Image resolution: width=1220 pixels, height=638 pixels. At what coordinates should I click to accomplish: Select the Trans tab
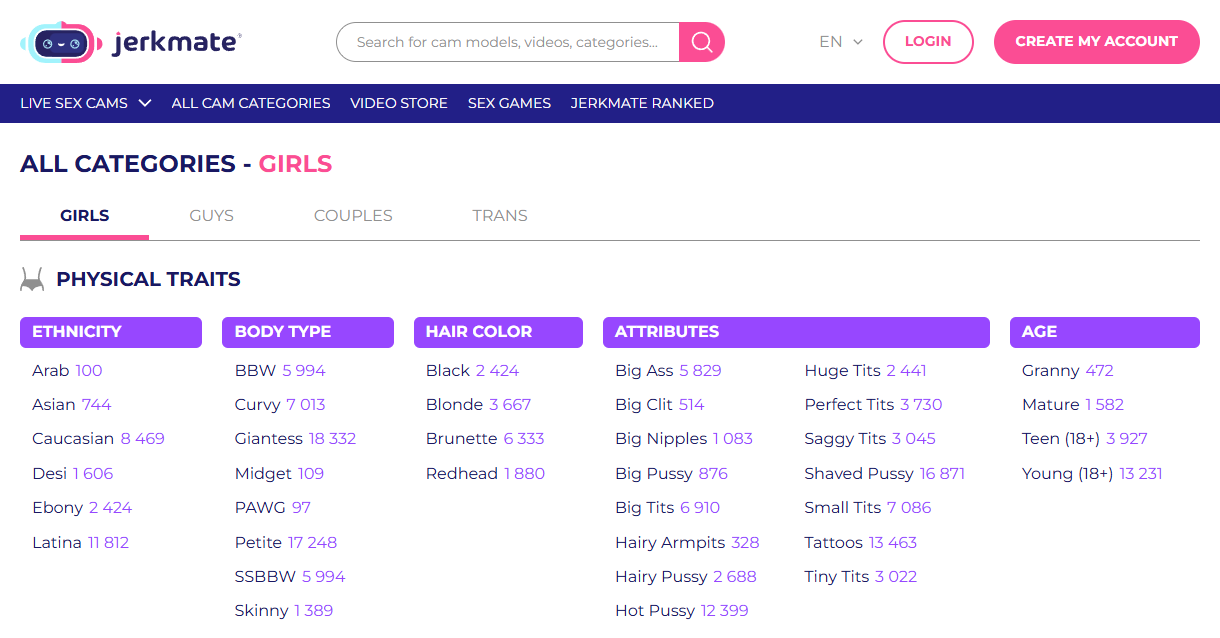tap(499, 216)
